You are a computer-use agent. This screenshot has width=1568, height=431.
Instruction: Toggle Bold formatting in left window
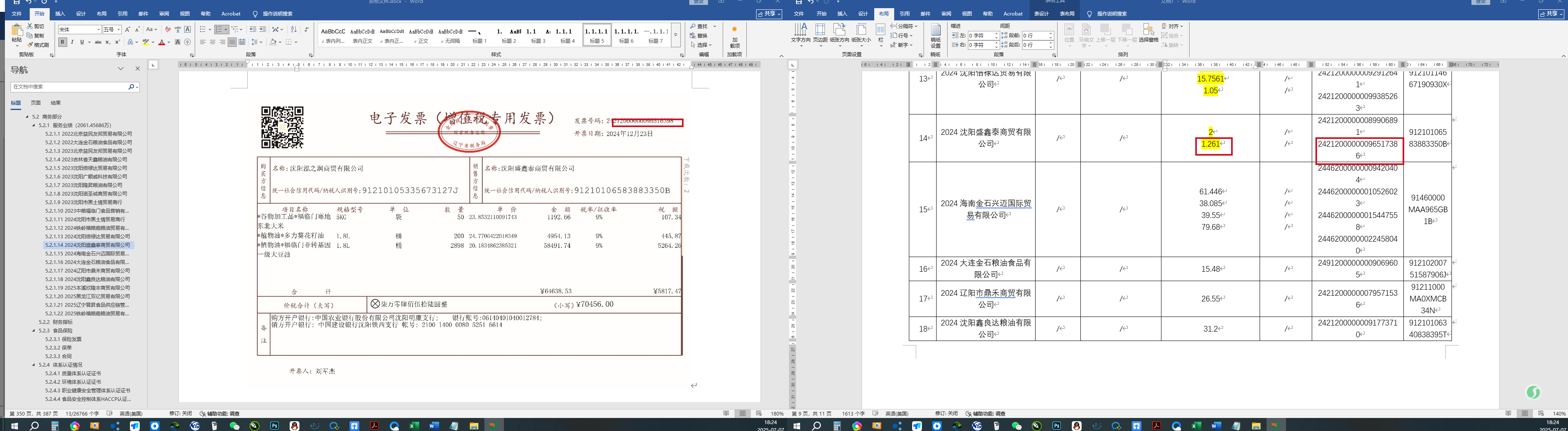click(x=62, y=43)
